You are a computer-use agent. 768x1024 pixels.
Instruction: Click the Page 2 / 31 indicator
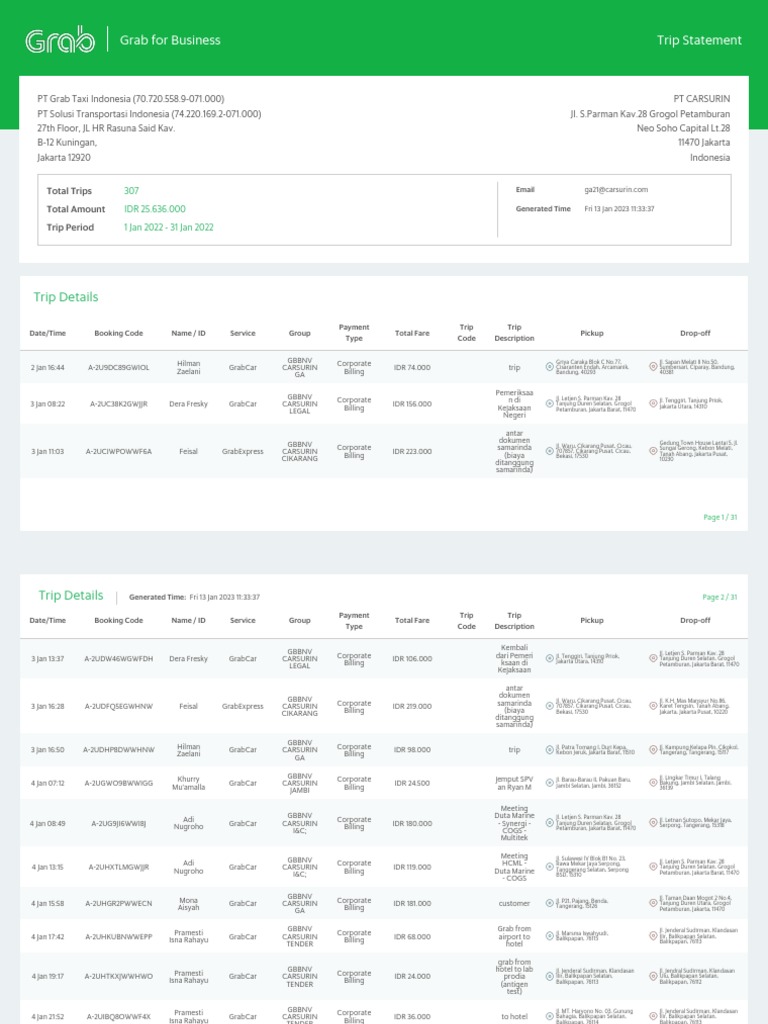click(720, 597)
